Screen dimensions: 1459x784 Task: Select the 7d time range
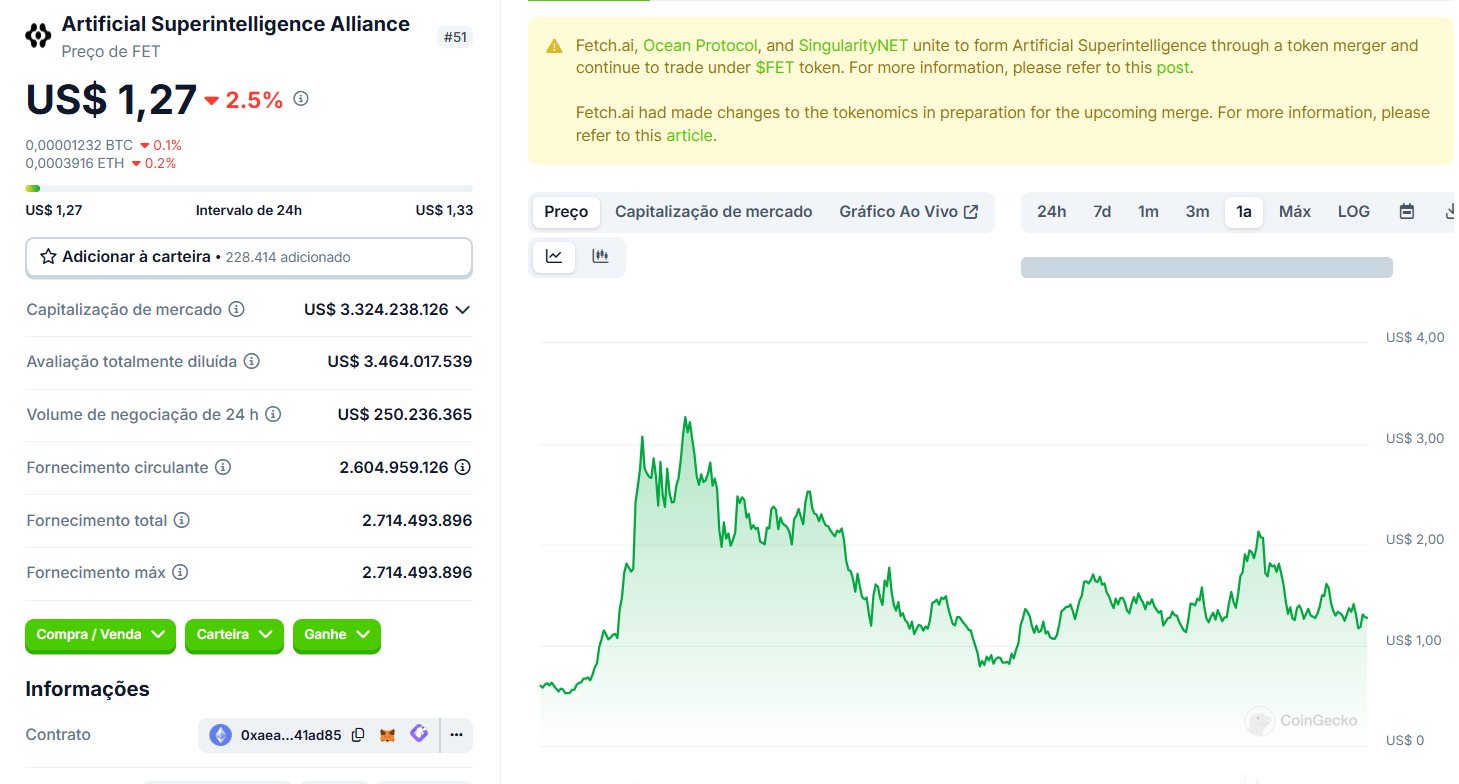point(1102,212)
